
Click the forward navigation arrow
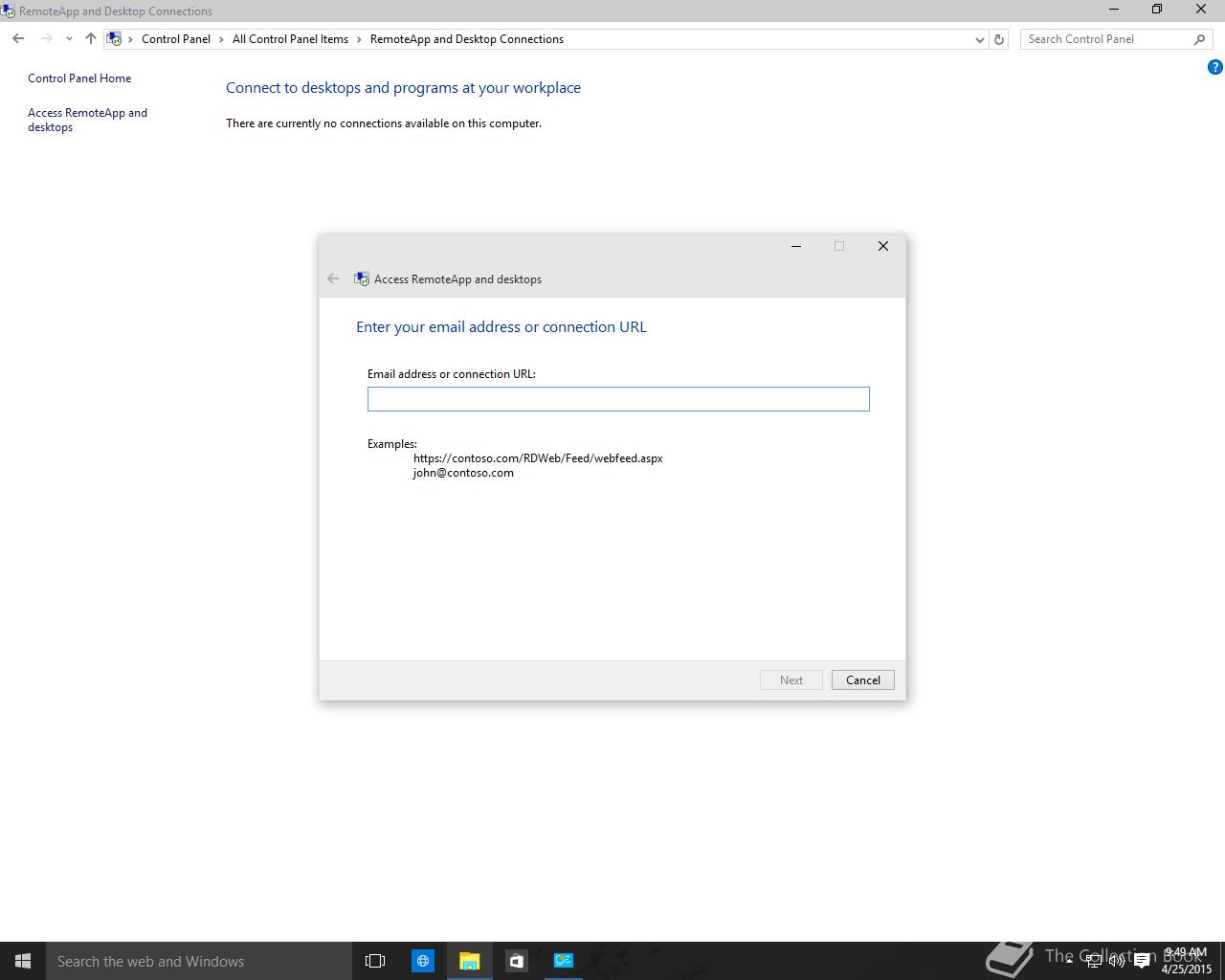[46, 39]
